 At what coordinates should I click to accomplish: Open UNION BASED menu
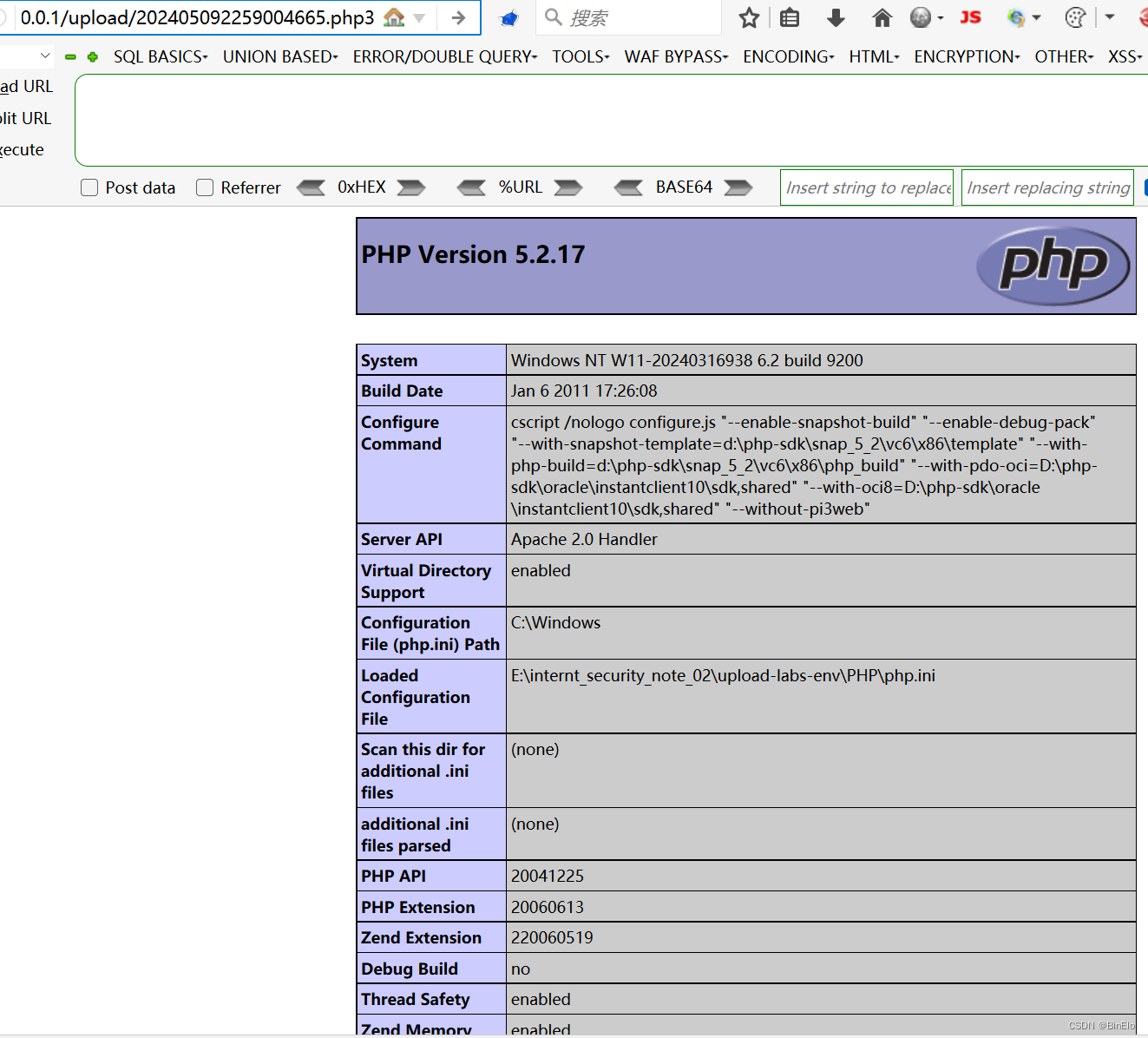pos(280,56)
